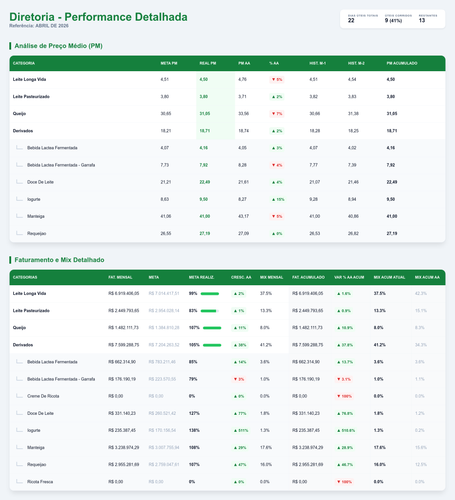The image size is (455, 500).
Task: Click the Derivados mix mensal value 41.2%
Action: pyautogui.click(x=266, y=345)
